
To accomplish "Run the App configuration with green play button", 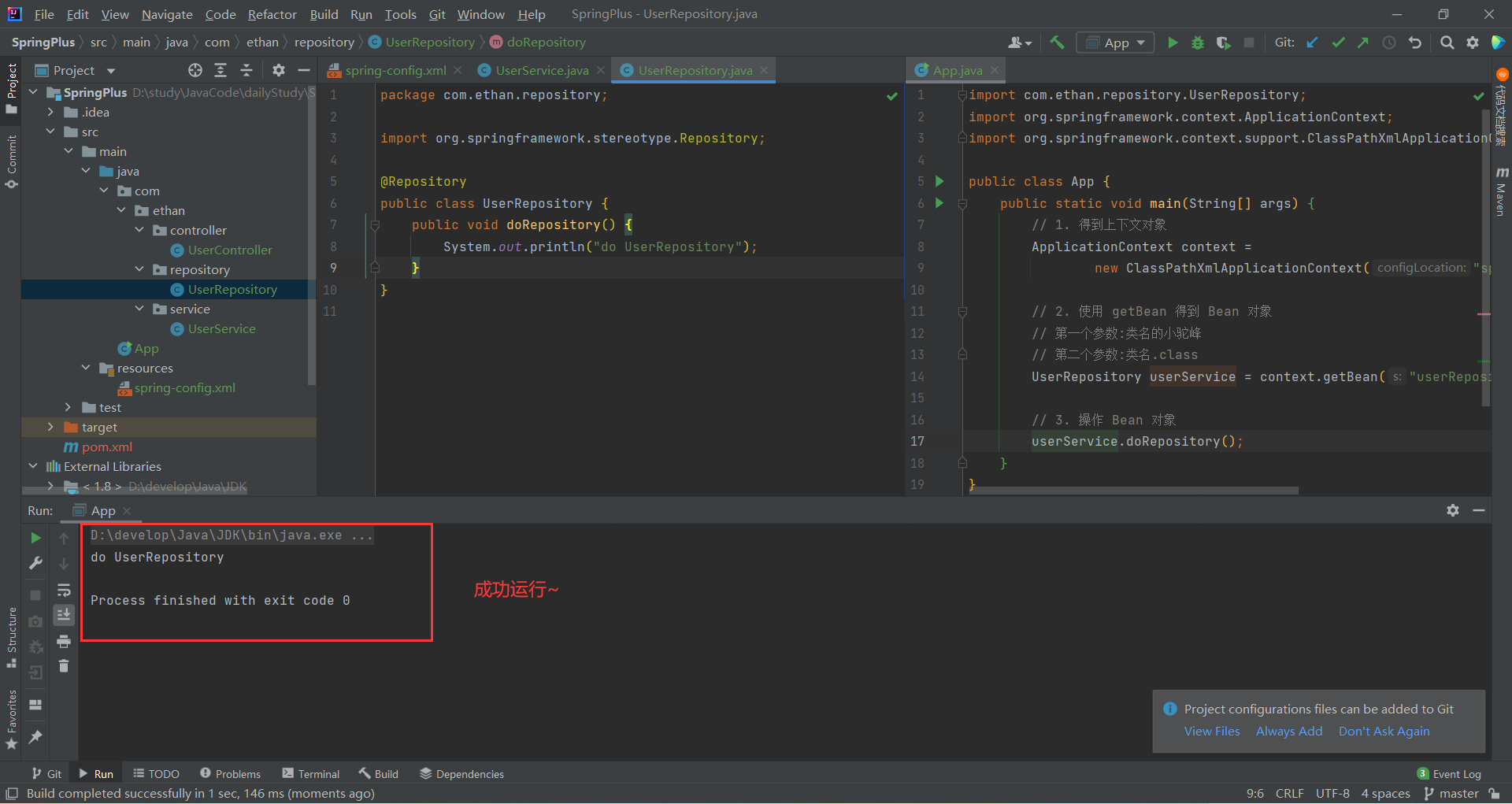I will [x=1173, y=43].
